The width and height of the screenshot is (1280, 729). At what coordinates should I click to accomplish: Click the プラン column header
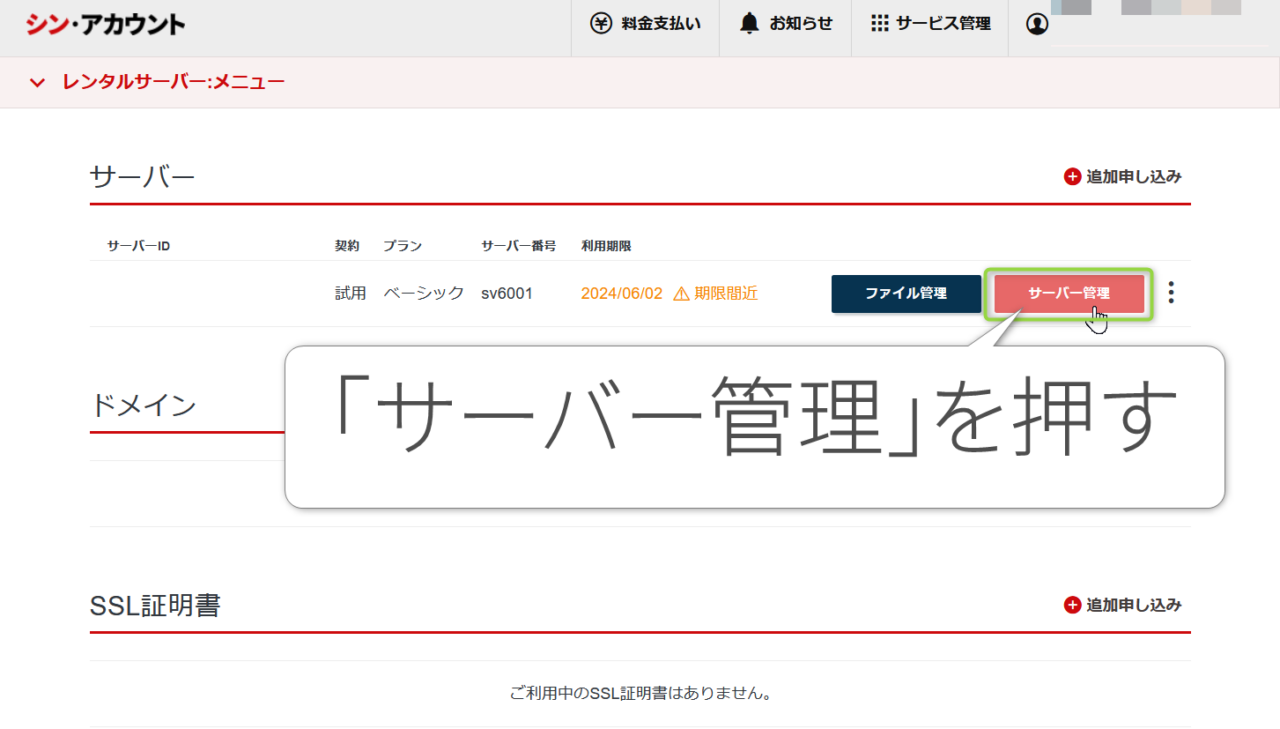coord(403,246)
